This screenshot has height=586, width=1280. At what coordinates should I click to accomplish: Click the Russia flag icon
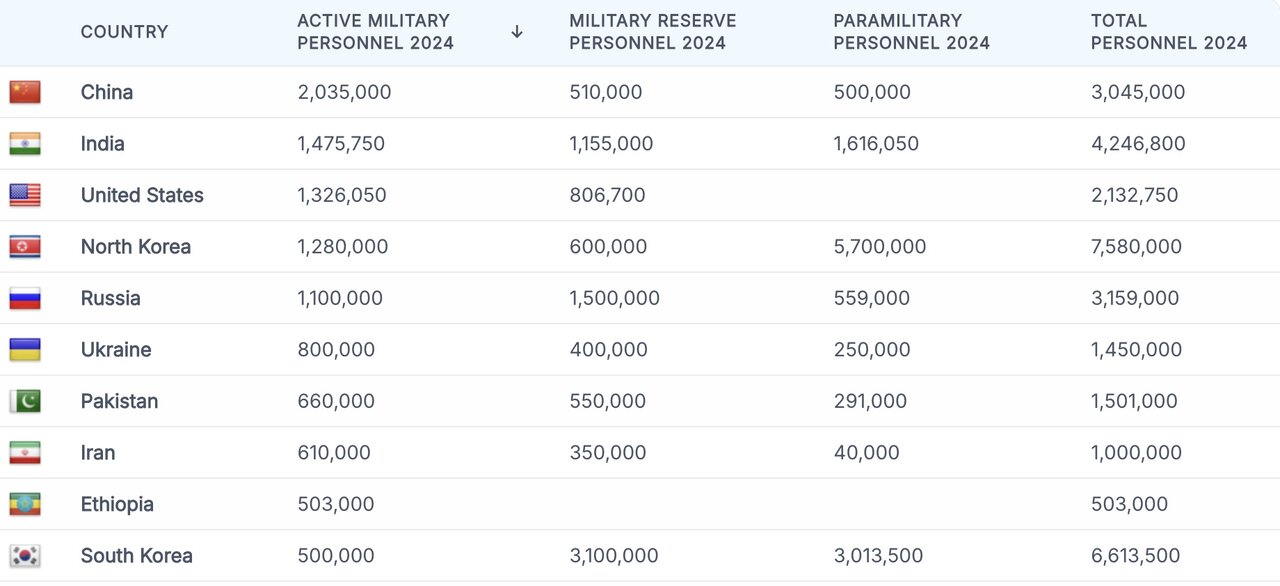pyautogui.click(x=25, y=298)
